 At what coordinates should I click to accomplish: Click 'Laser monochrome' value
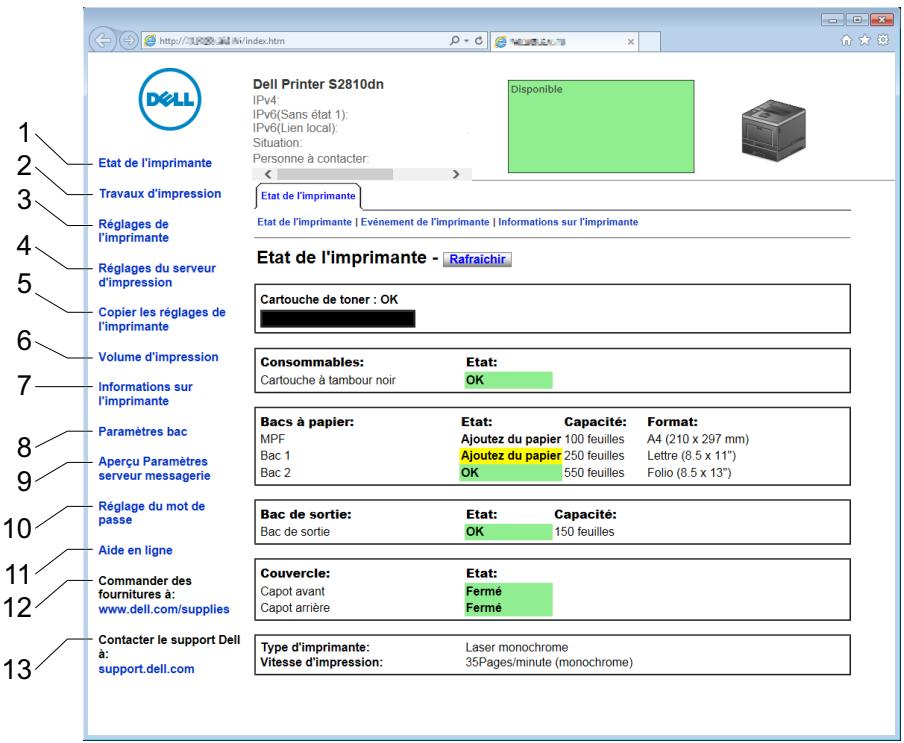pyautogui.click(x=517, y=647)
